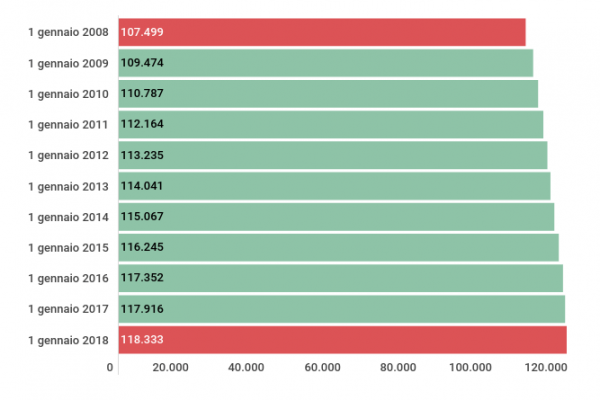
Task: Select the bar for 1 gennaio 2013
Action: pos(334,186)
